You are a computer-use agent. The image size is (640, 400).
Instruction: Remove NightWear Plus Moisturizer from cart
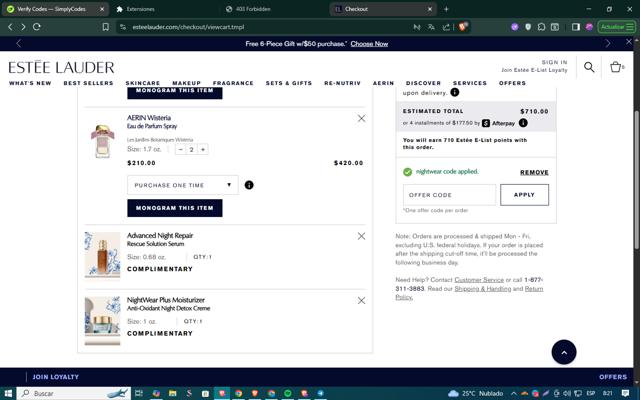click(x=361, y=300)
